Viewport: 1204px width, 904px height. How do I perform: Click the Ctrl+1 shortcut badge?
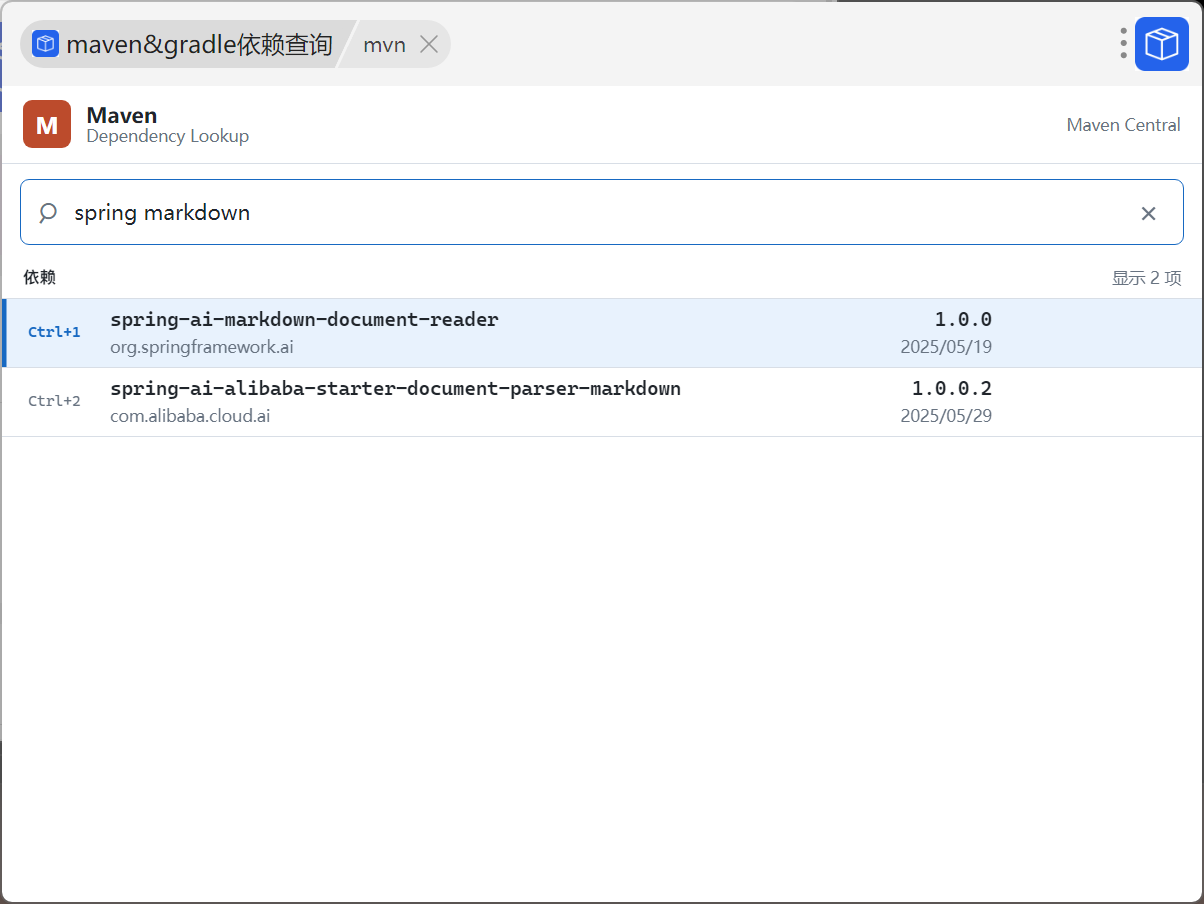coord(54,332)
